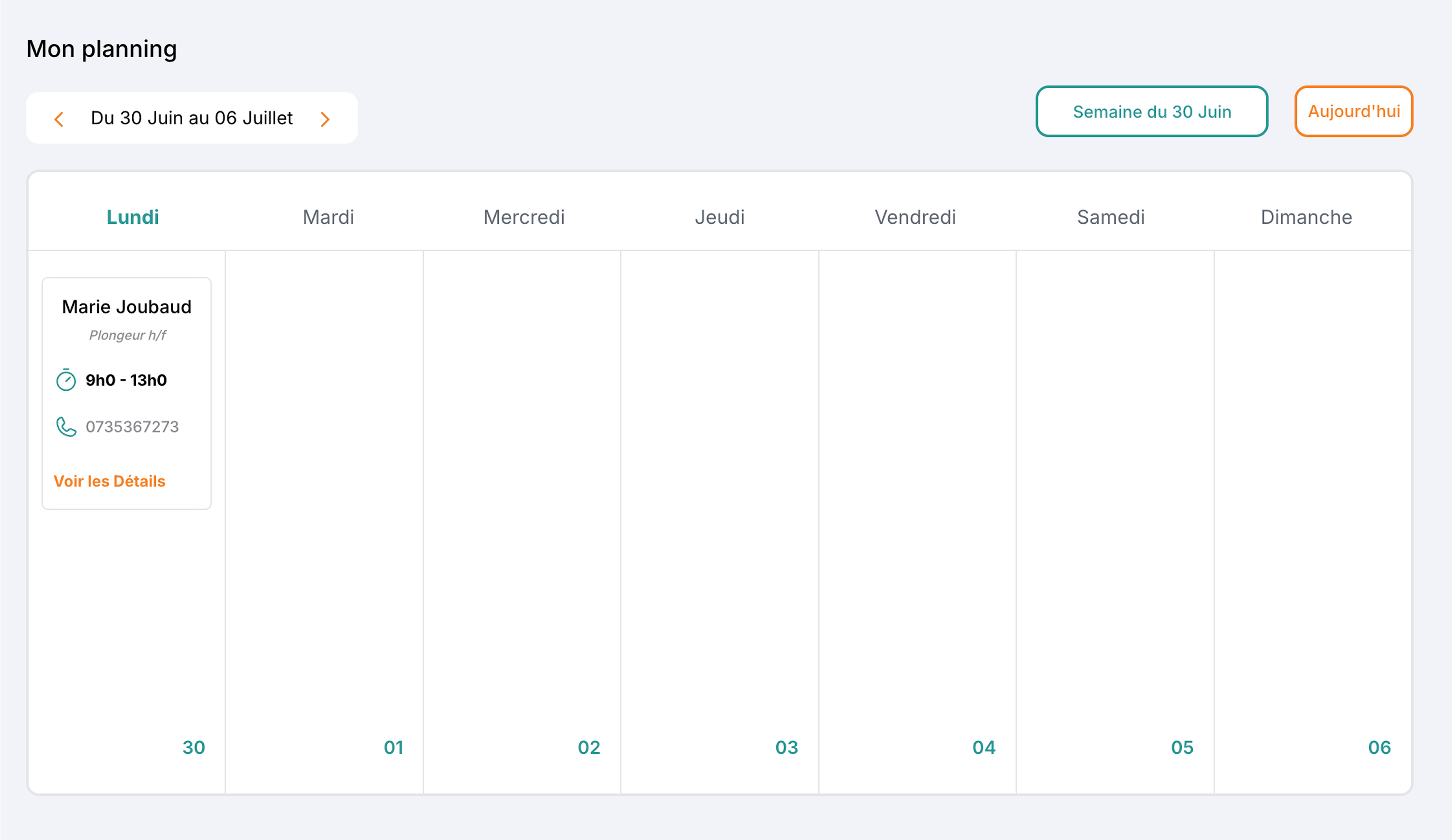The height and width of the screenshot is (840, 1452).
Task: Click the stopwatch icon beside 9h0 - 13h0
Action: coord(66,380)
